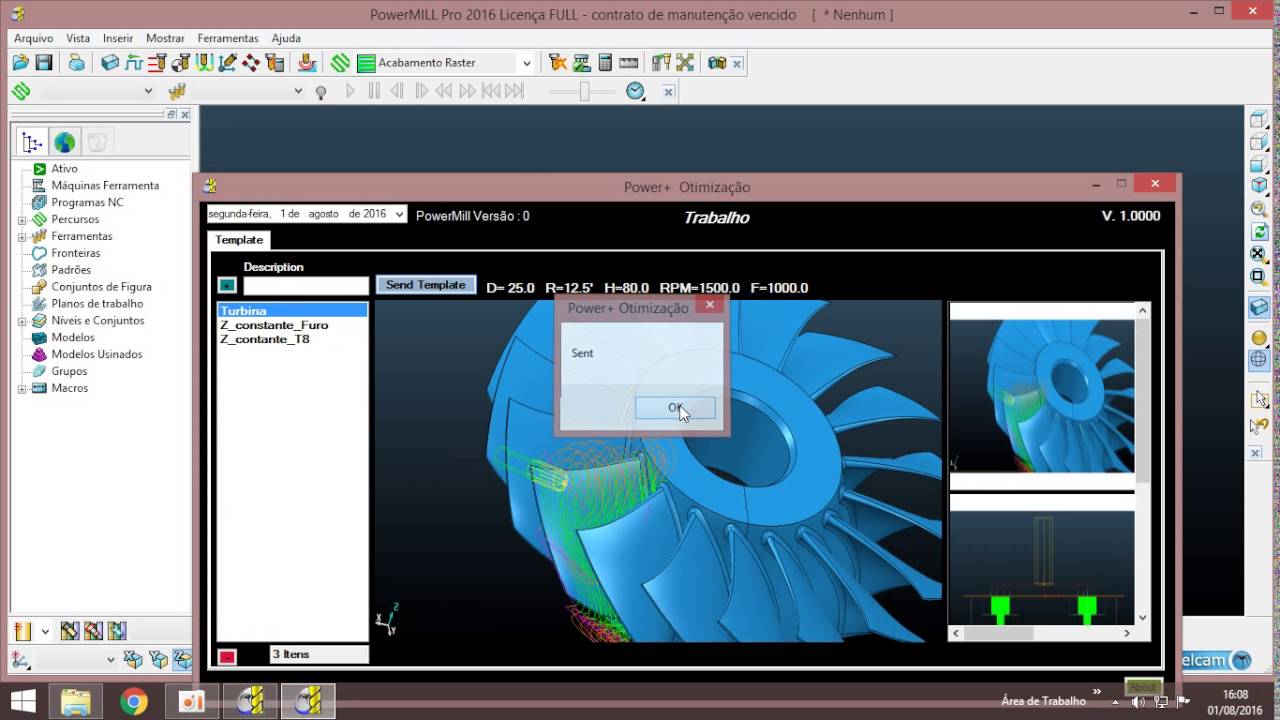This screenshot has height=720, width=1280.
Task: Click the gold sphere shading icon
Action: coord(1259,338)
